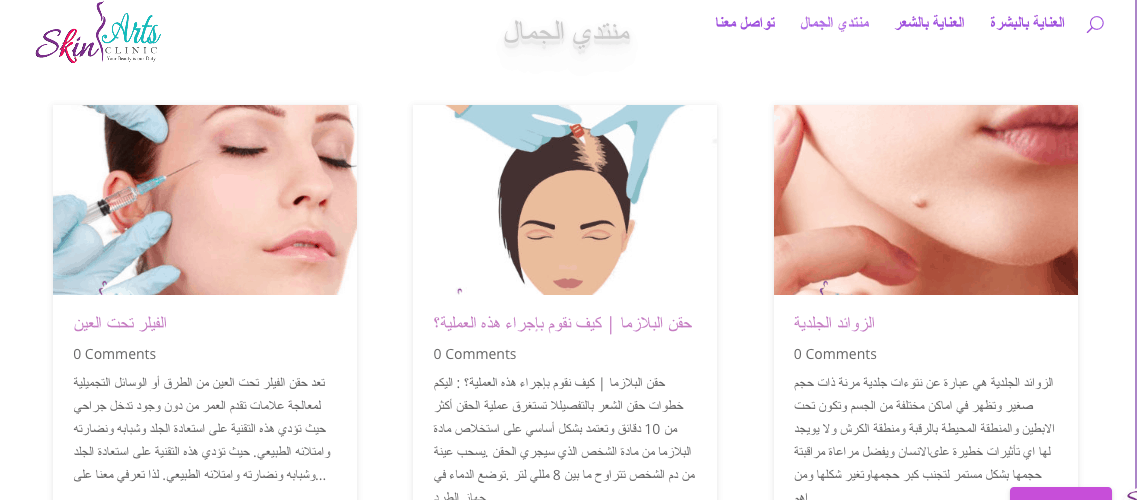Open the plasma hair injection illustration

(x=565, y=200)
